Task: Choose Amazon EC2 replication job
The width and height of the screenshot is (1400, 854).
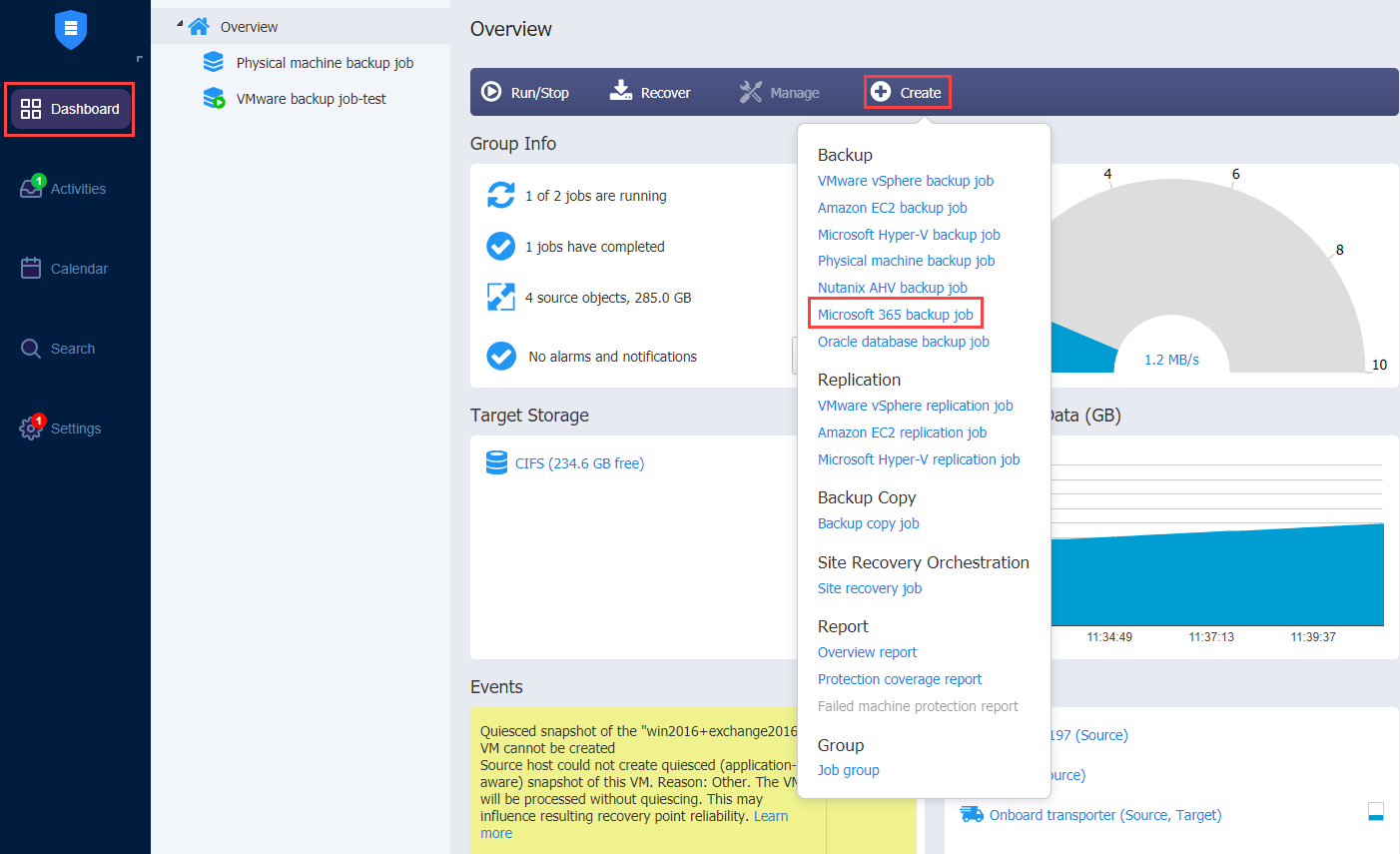Action: (903, 432)
